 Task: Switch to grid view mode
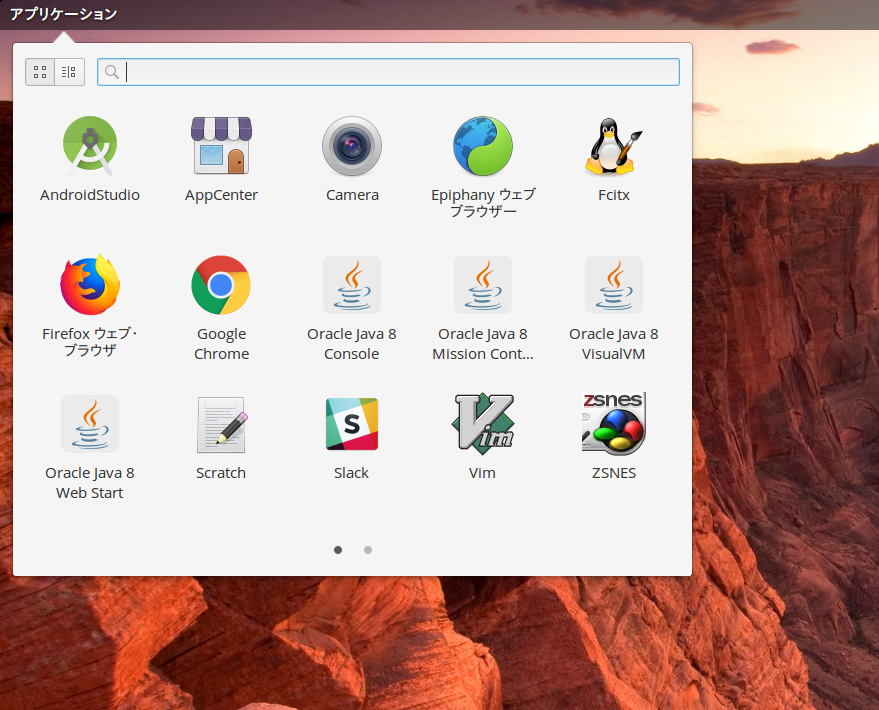pos(40,72)
